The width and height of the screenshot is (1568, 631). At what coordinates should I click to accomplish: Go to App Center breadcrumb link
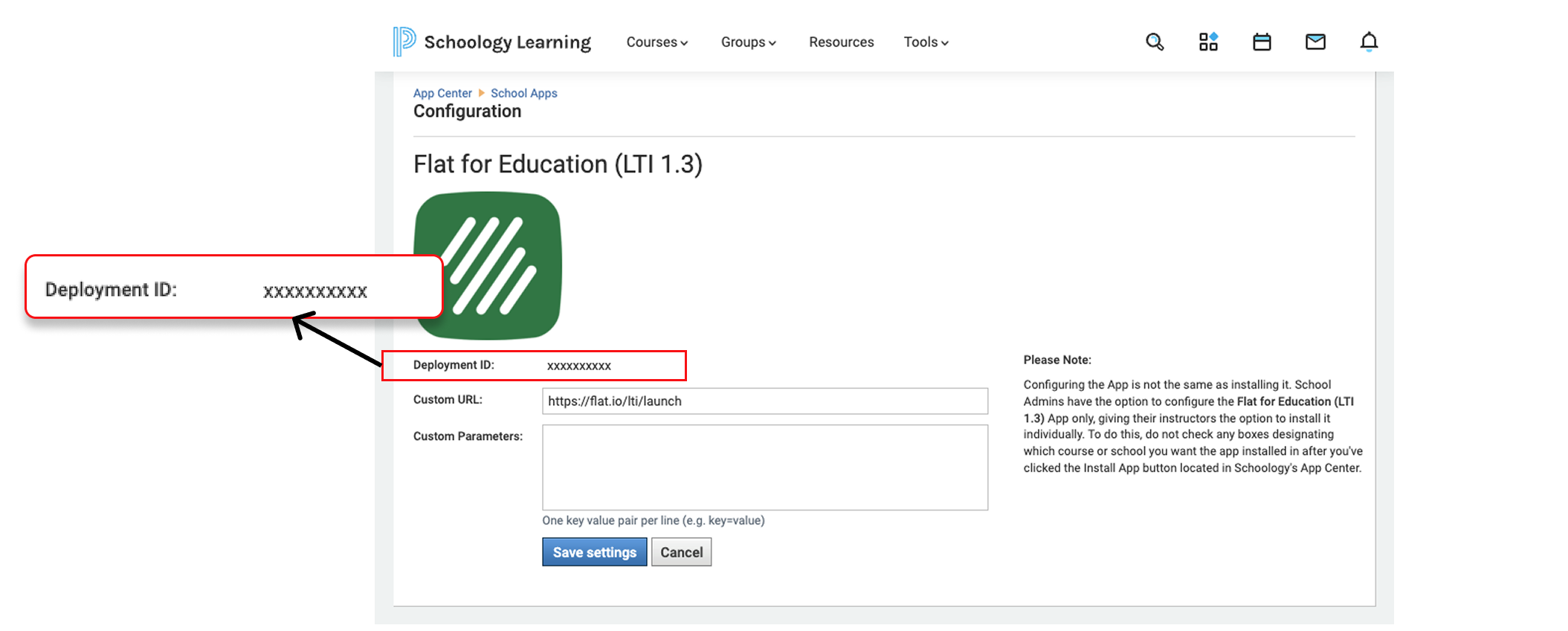pyautogui.click(x=442, y=93)
